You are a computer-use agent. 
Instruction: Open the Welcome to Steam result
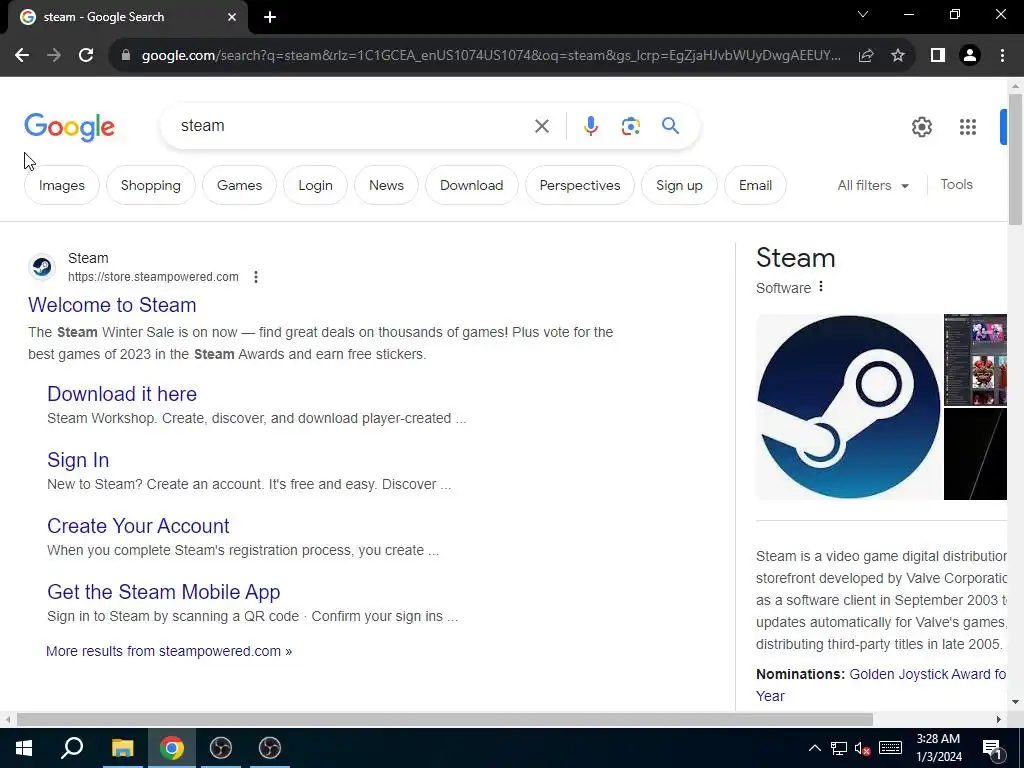pyautogui.click(x=112, y=305)
